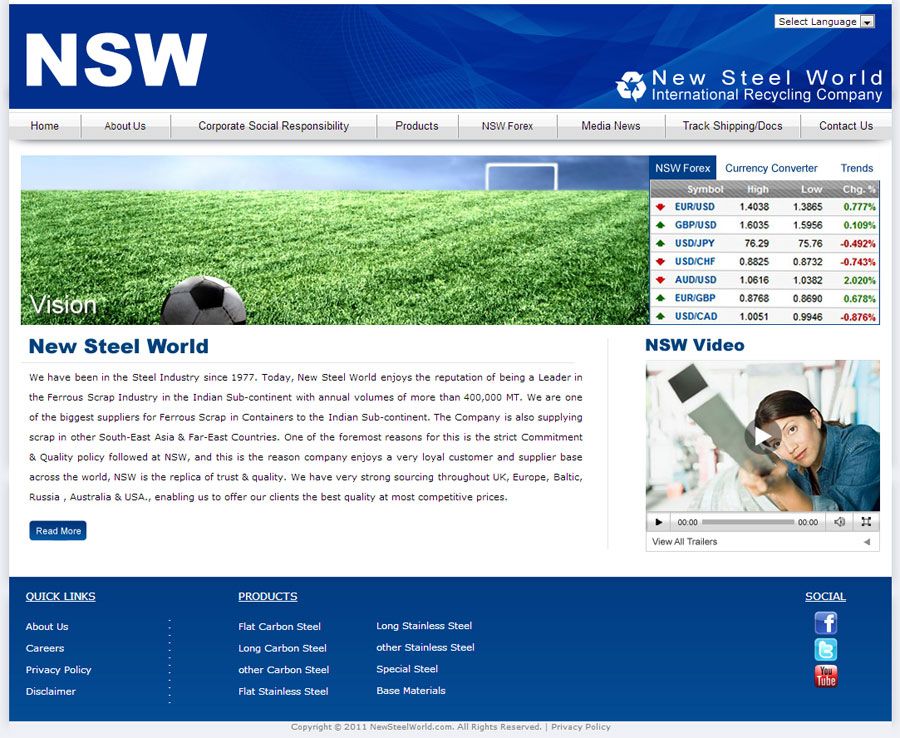900x738 pixels.
Task: Switch the video to fullscreen
Action: [x=866, y=522]
